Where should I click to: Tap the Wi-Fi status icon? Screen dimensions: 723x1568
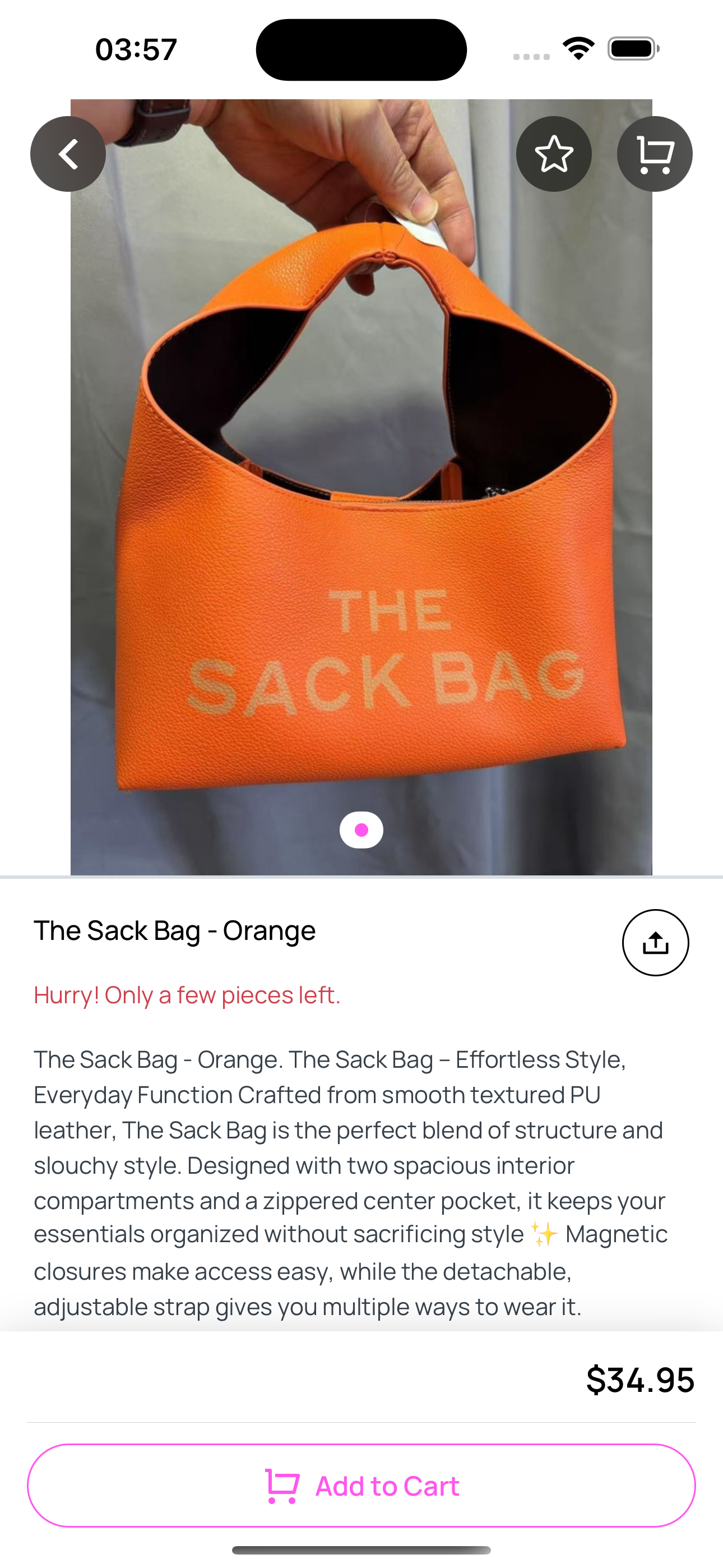coord(579,48)
